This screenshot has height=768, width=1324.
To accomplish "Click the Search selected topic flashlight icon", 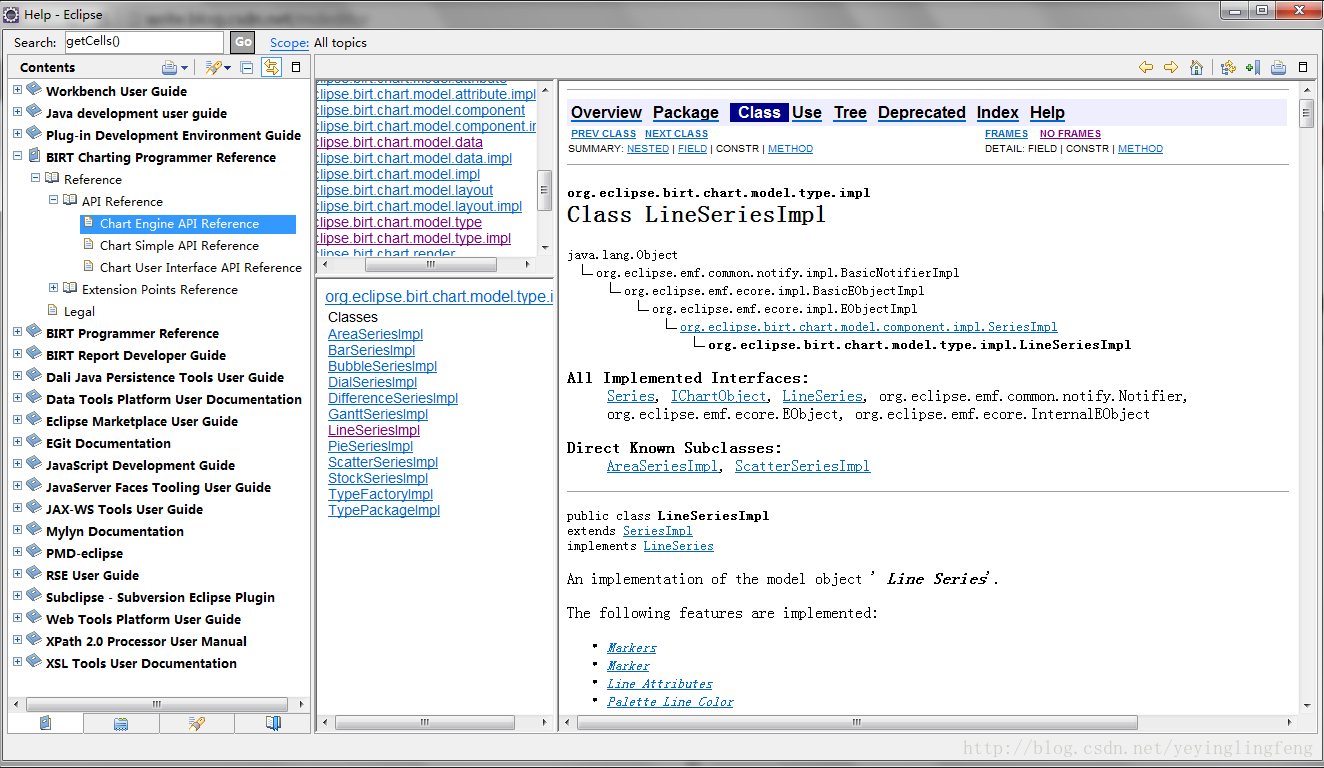I will (213, 67).
